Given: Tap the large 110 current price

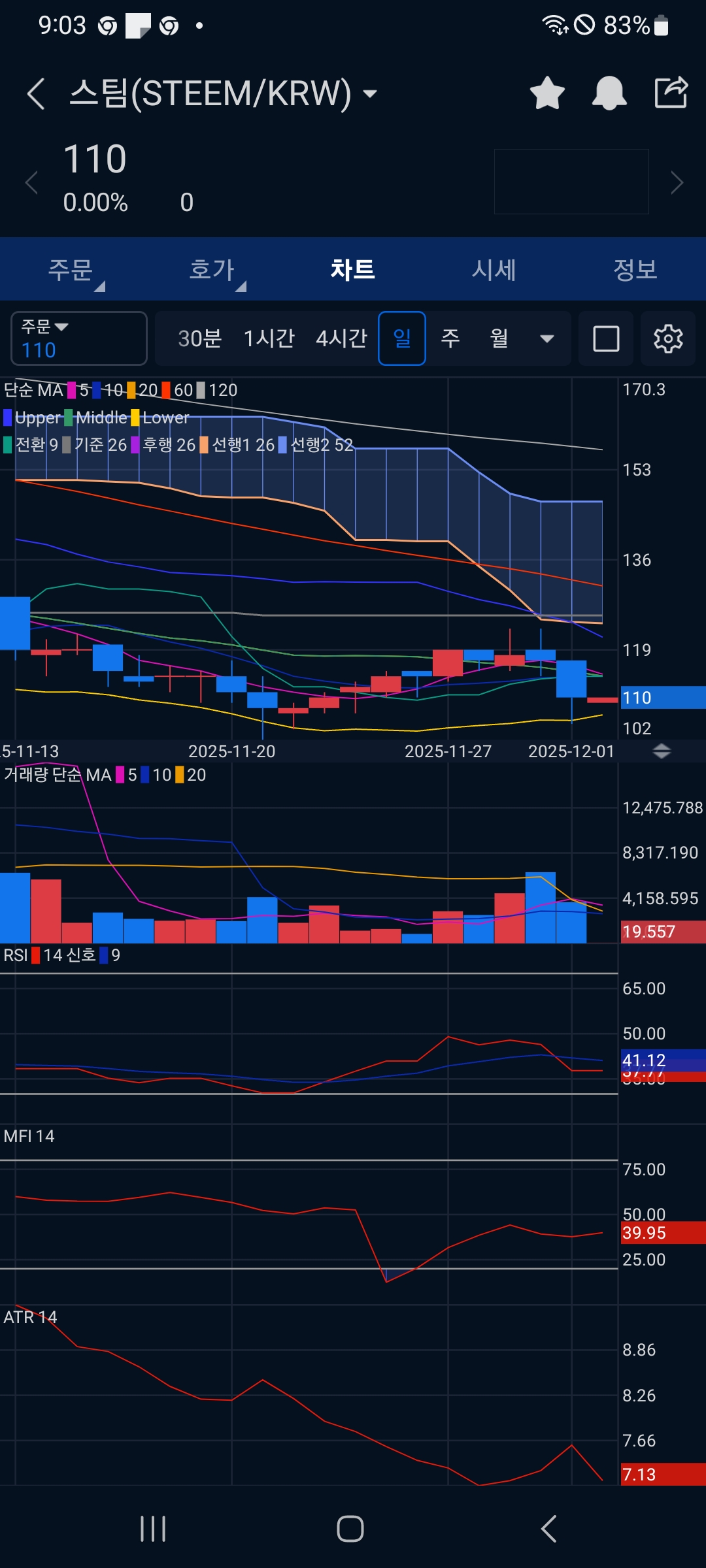Looking at the screenshot, I should (x=95, y=159).
